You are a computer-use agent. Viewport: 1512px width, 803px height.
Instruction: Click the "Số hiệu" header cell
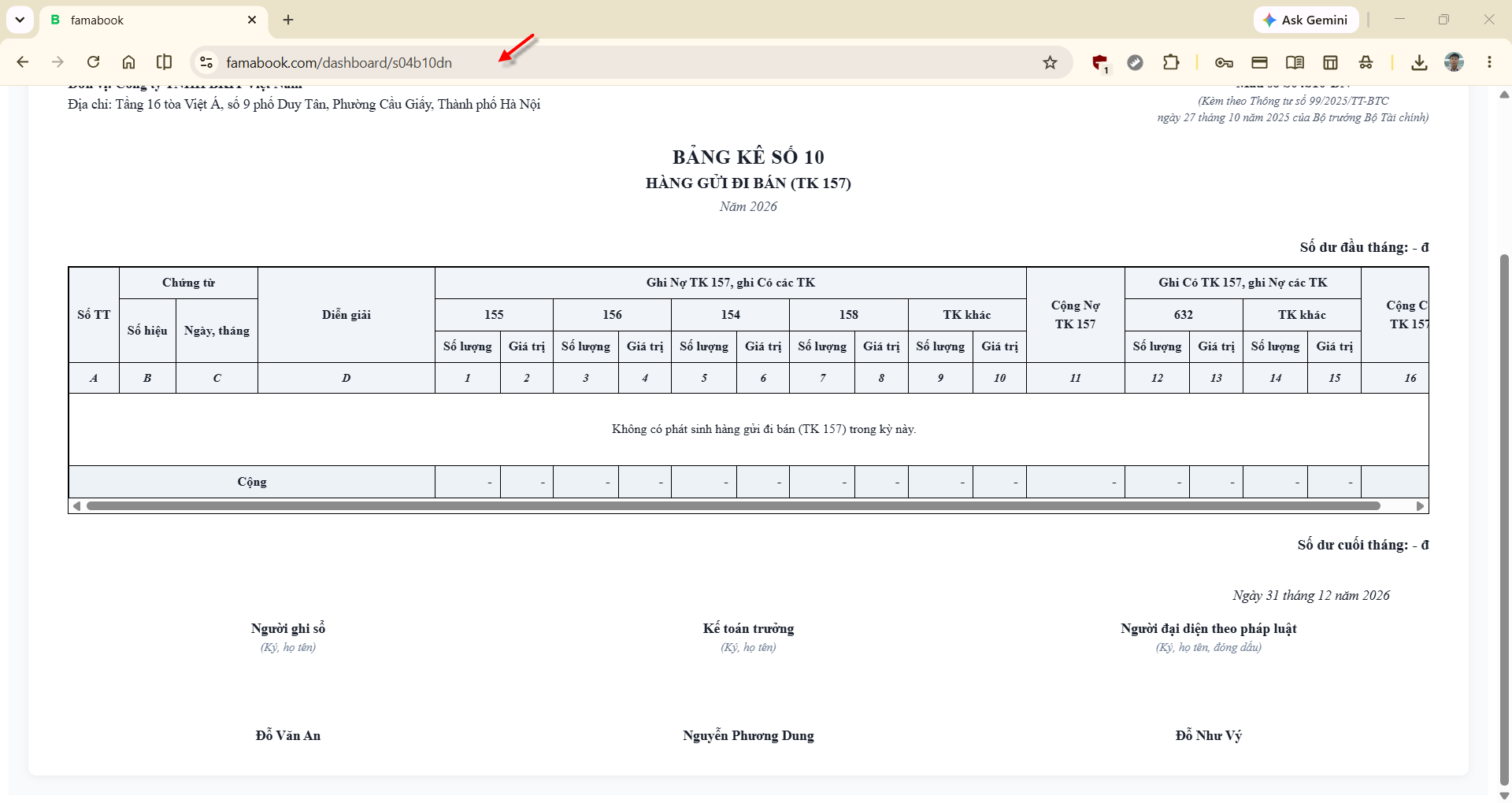147,331
